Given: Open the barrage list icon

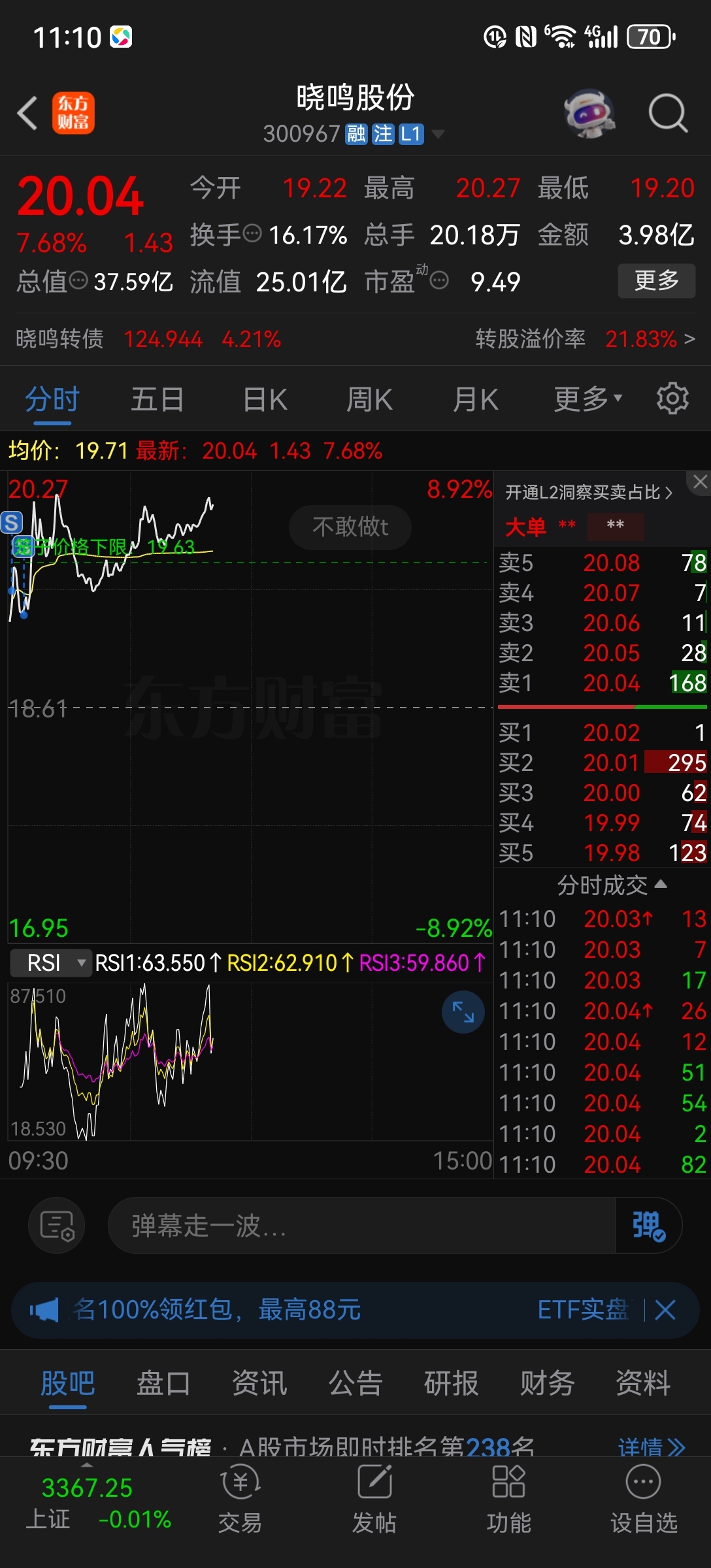Looking at the screenshot, I should point(57,1225).
